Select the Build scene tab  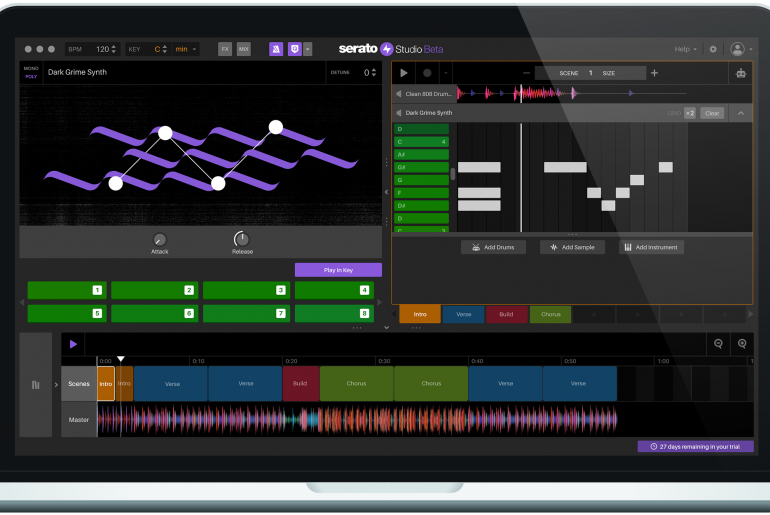(507, 314)
